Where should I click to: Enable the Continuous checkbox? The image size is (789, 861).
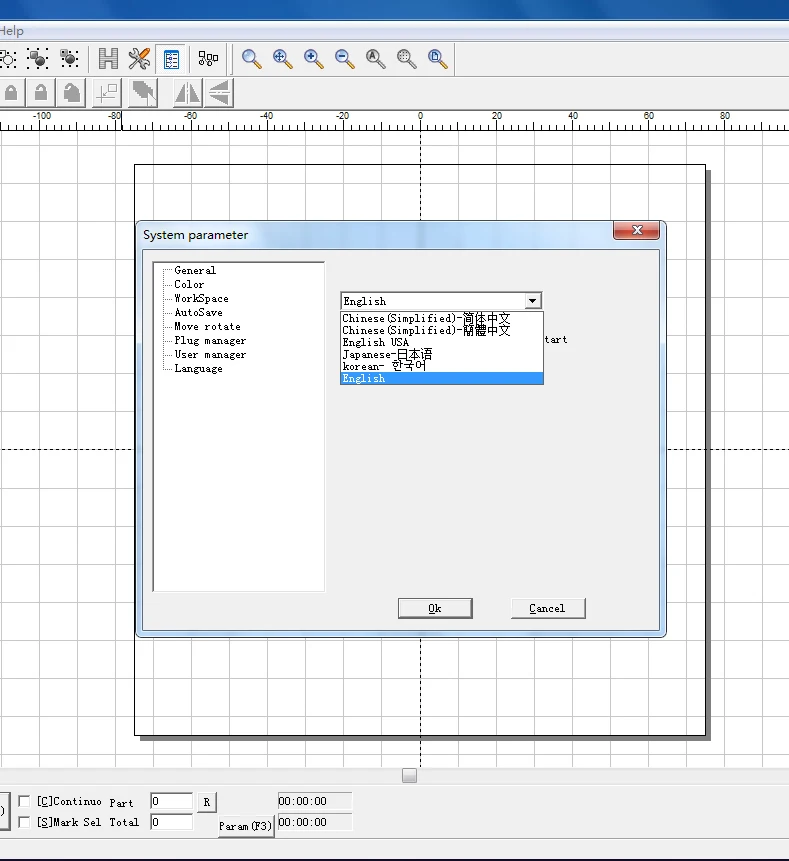25,802
